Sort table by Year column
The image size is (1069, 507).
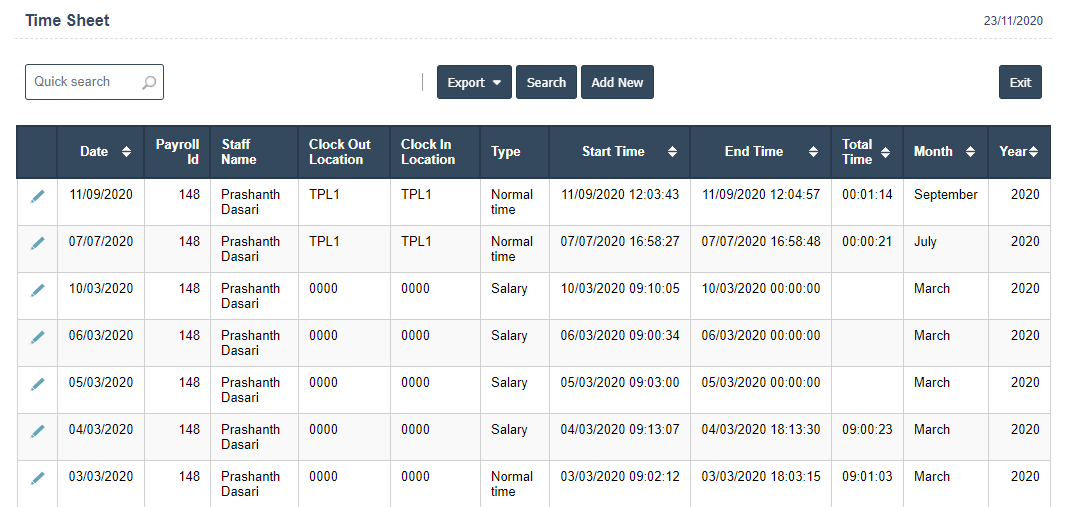pos(1033,152)
